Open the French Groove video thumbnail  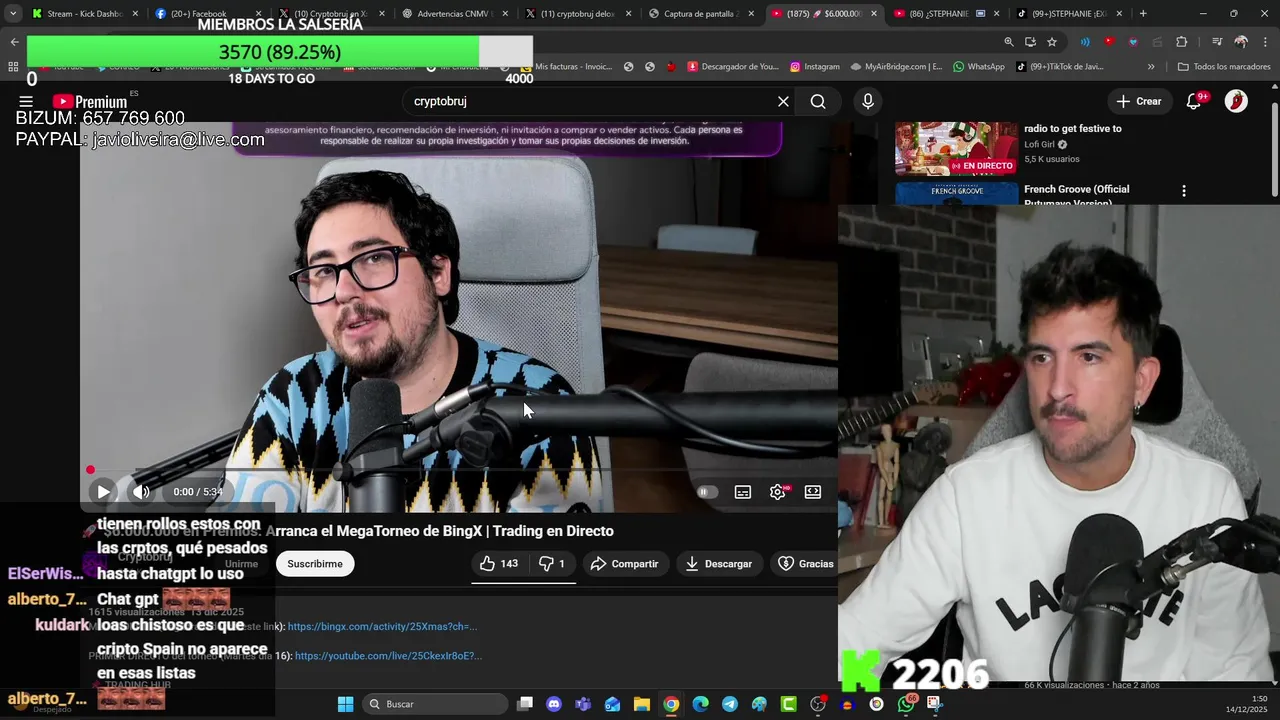click(956, 194)
